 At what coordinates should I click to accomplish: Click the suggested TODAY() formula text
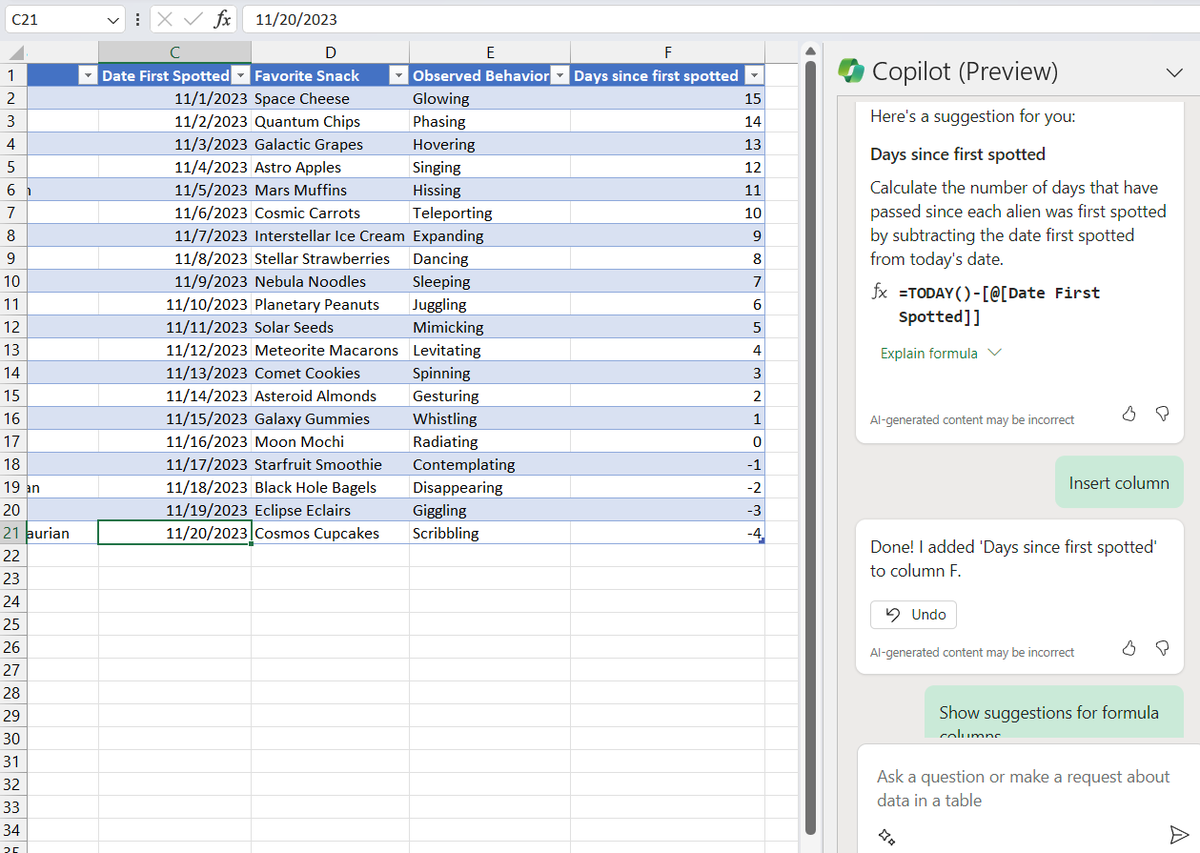click(x=998, y=305)
